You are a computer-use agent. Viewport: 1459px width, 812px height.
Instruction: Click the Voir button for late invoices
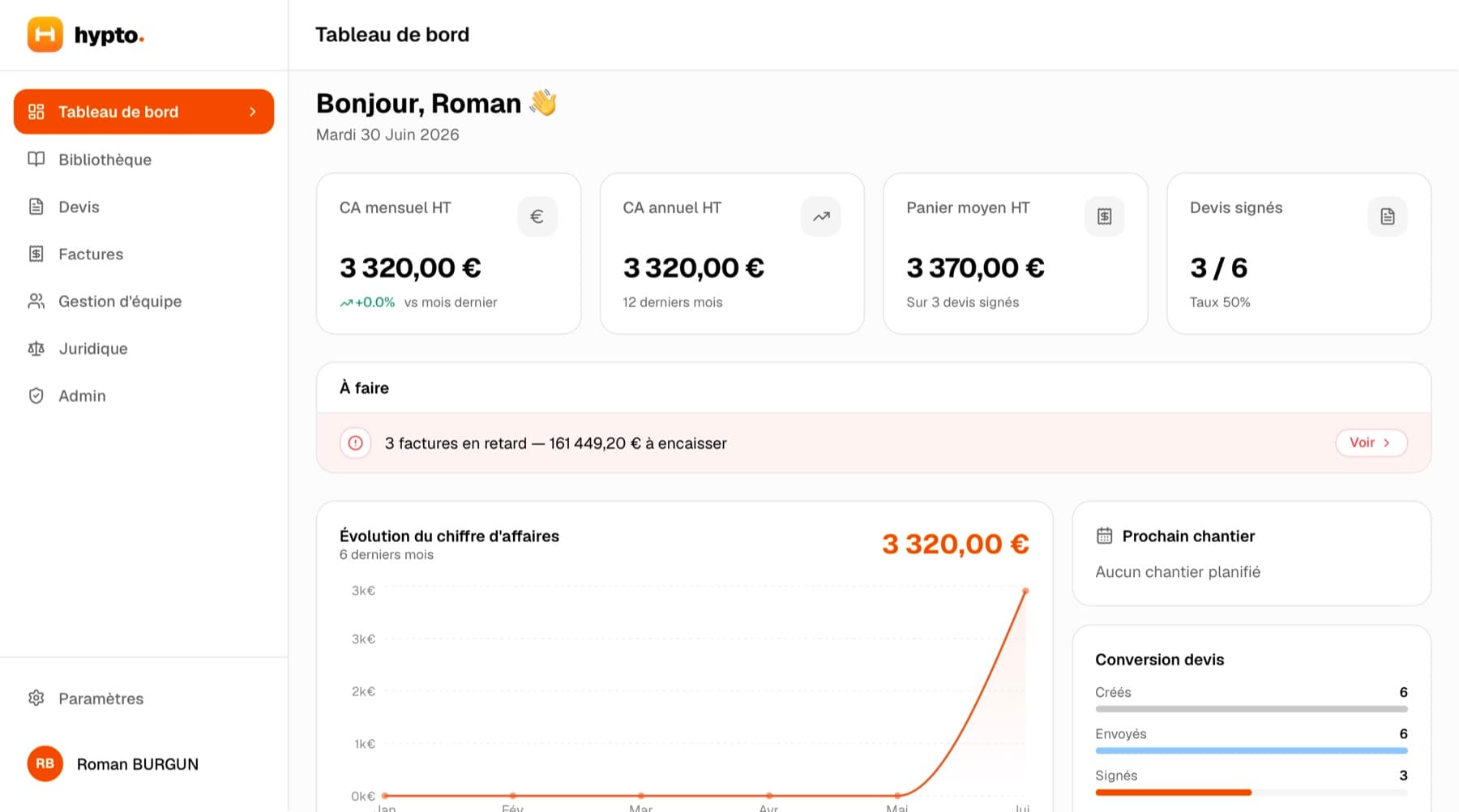pos(1371,442)
